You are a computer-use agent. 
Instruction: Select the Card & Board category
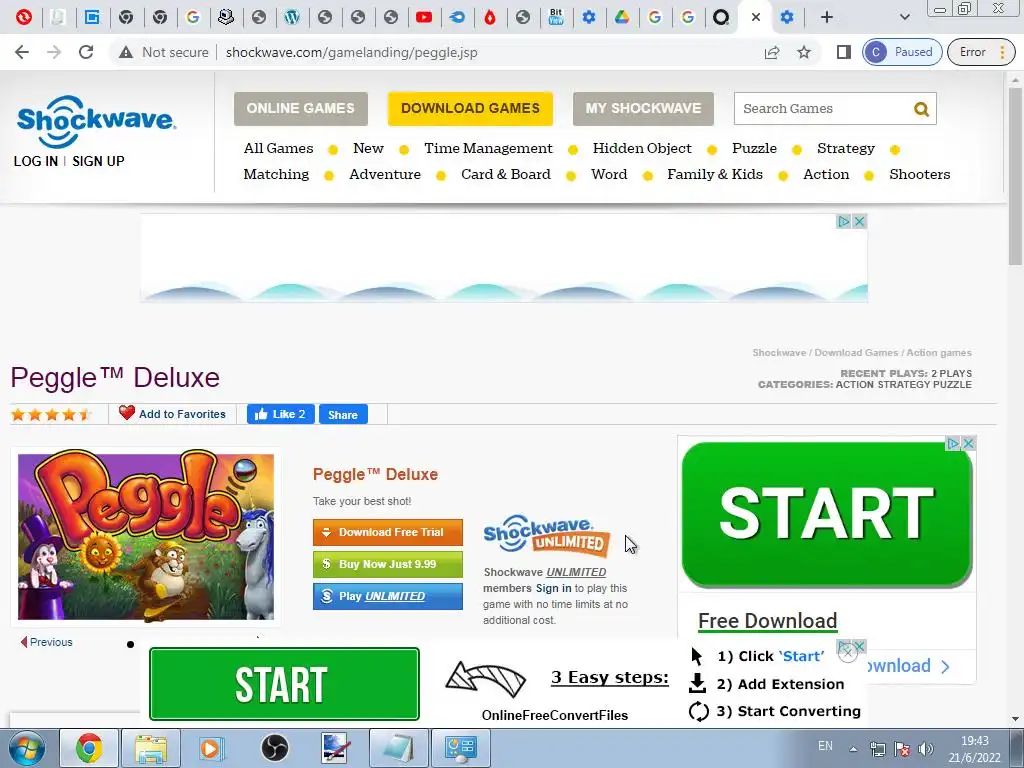(505, 174)
